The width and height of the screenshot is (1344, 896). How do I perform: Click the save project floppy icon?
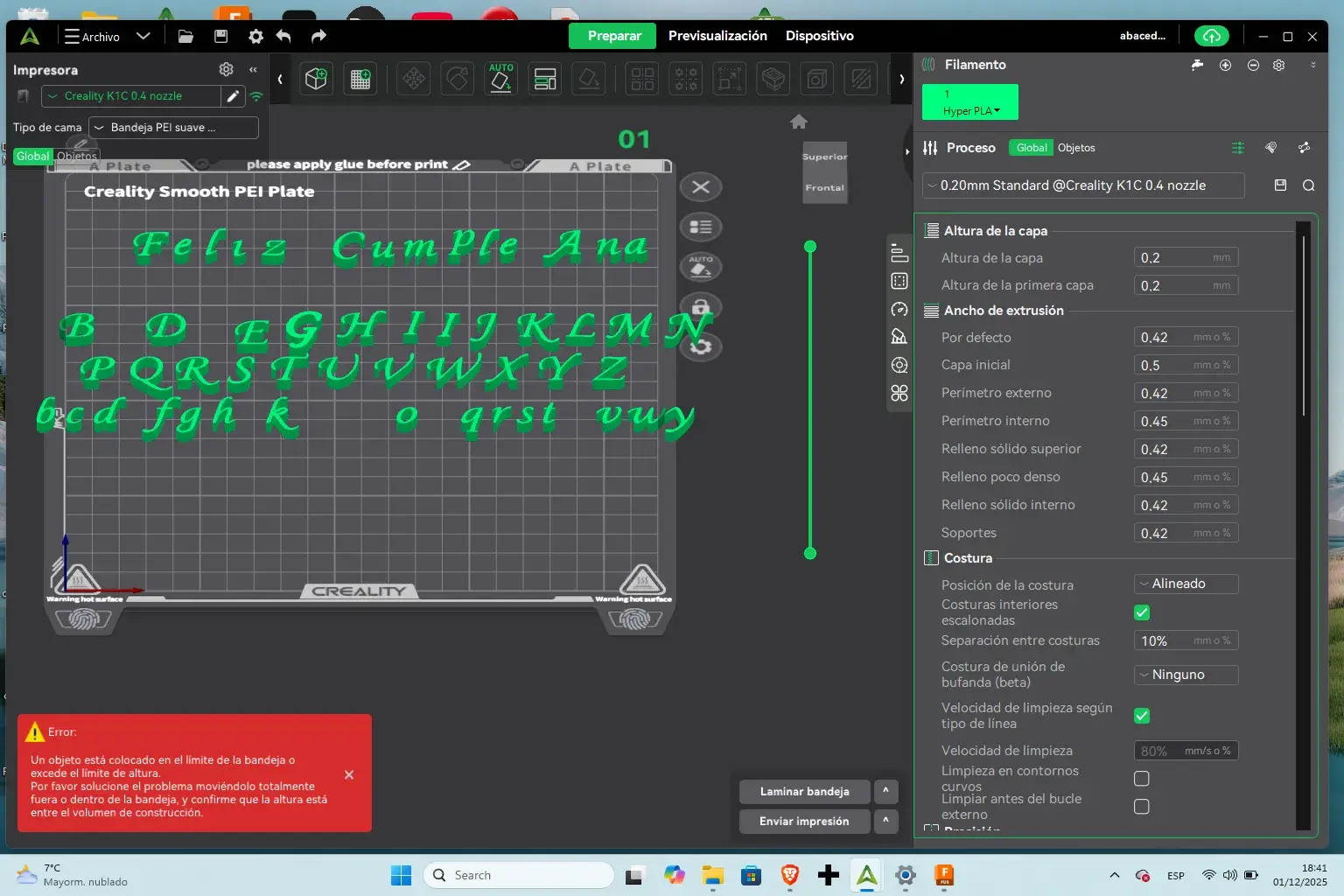tap(220, 36)
